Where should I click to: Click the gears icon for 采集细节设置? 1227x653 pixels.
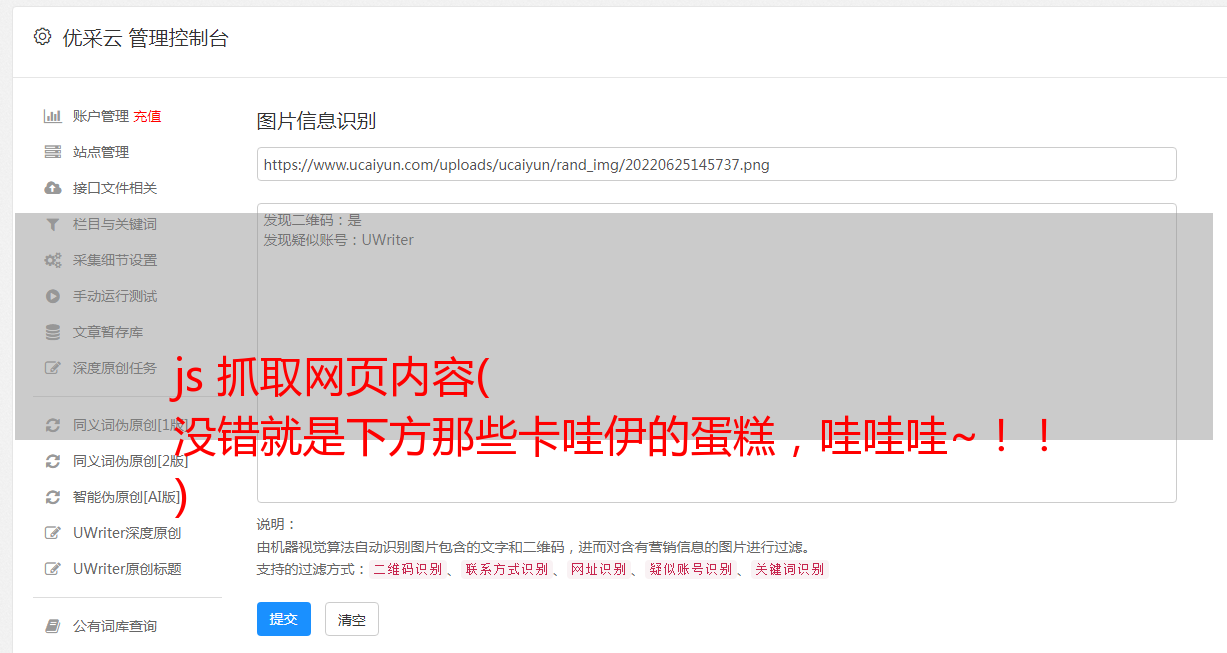pyautogui.click(x=53, y=260)
